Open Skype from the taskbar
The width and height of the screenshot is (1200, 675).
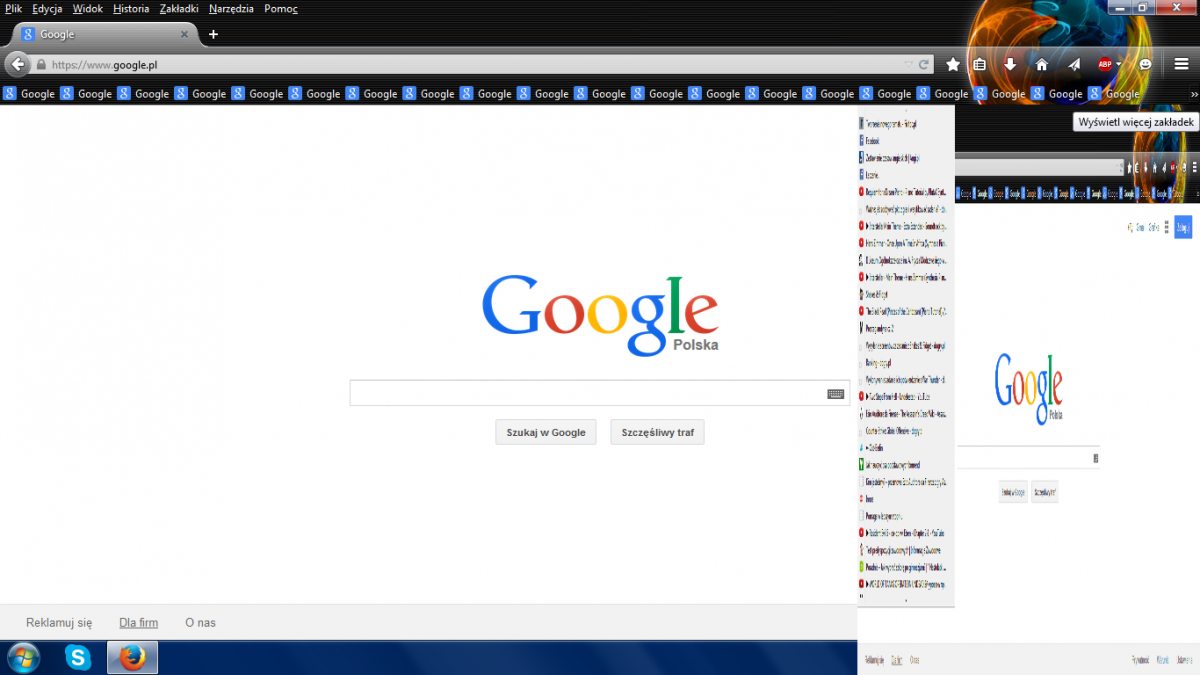pos(78,657)
